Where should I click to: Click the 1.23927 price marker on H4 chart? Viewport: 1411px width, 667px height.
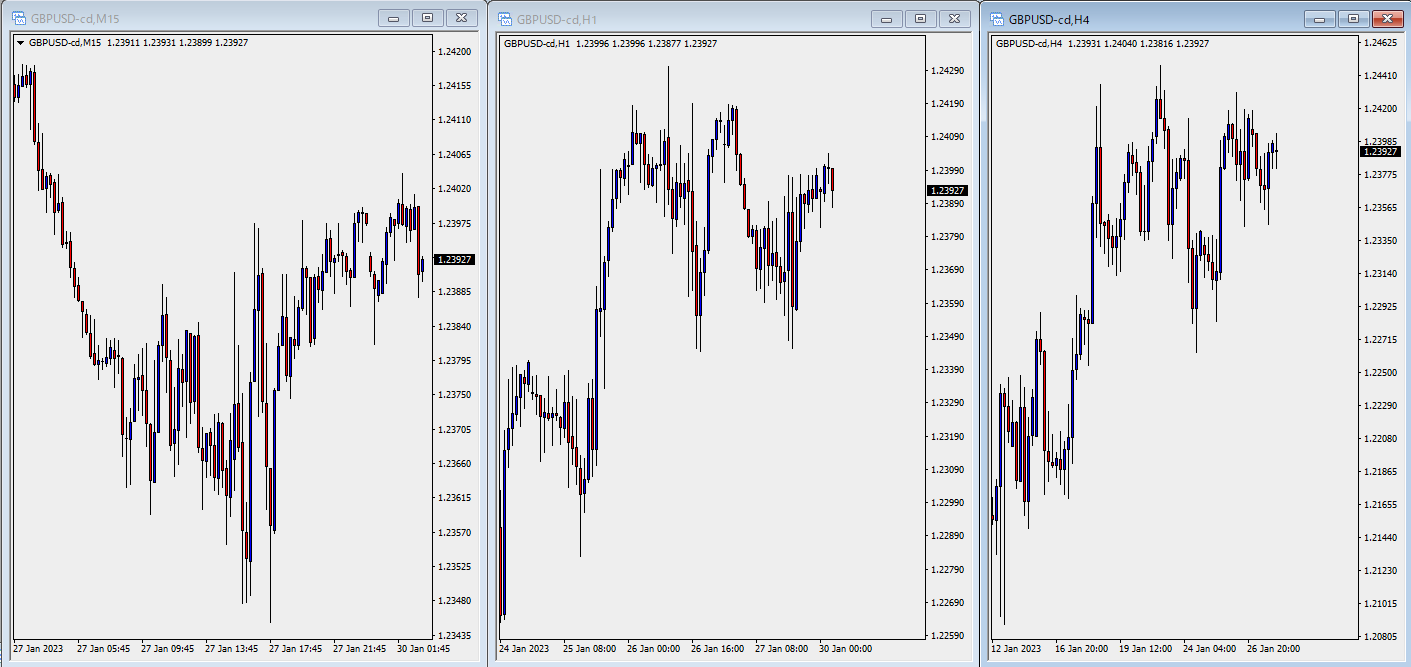pyautogui.click(x=1381, y=152)
